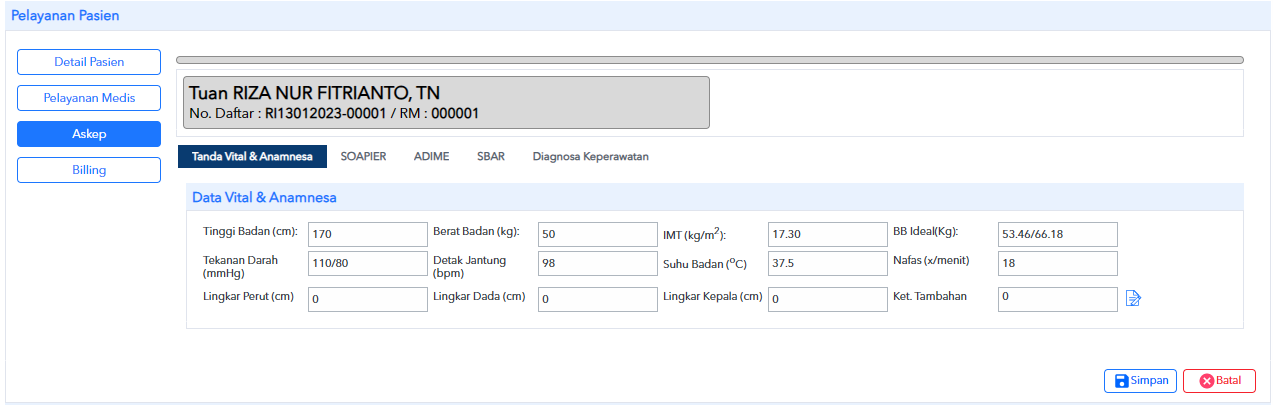
Task: Click the Lingkar Perut (cm) label
Action: pyautogui.click(x=248, y=296)
